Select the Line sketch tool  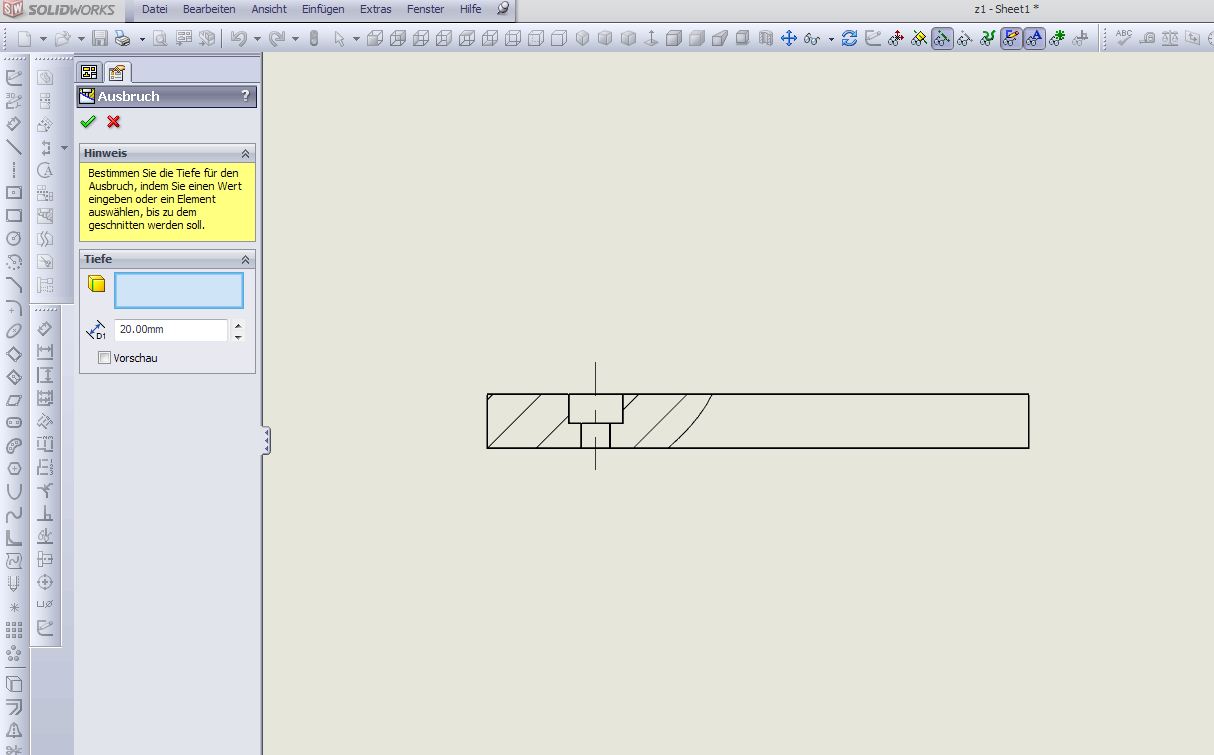(x=14, y=147)
